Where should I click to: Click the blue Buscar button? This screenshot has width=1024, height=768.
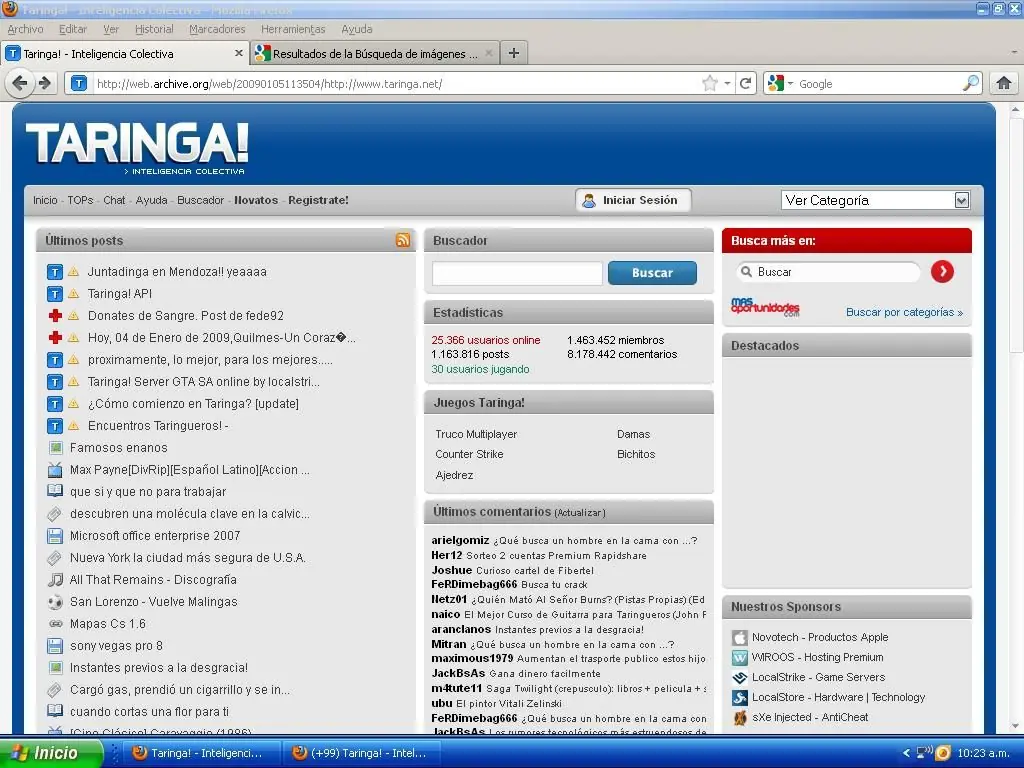(x=652, y=273)
